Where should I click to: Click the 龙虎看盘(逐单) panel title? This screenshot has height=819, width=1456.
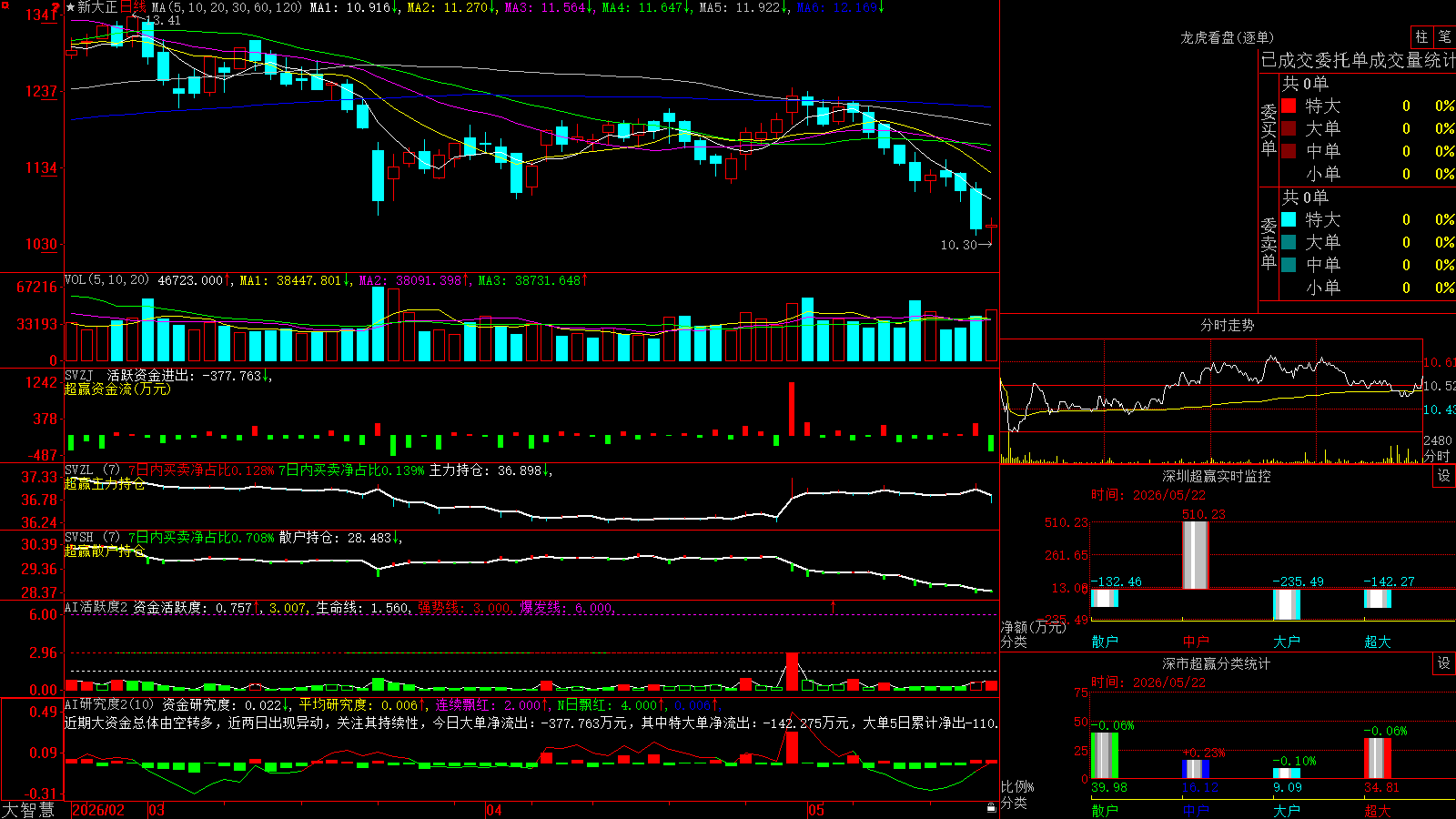tap(1227, 37)
